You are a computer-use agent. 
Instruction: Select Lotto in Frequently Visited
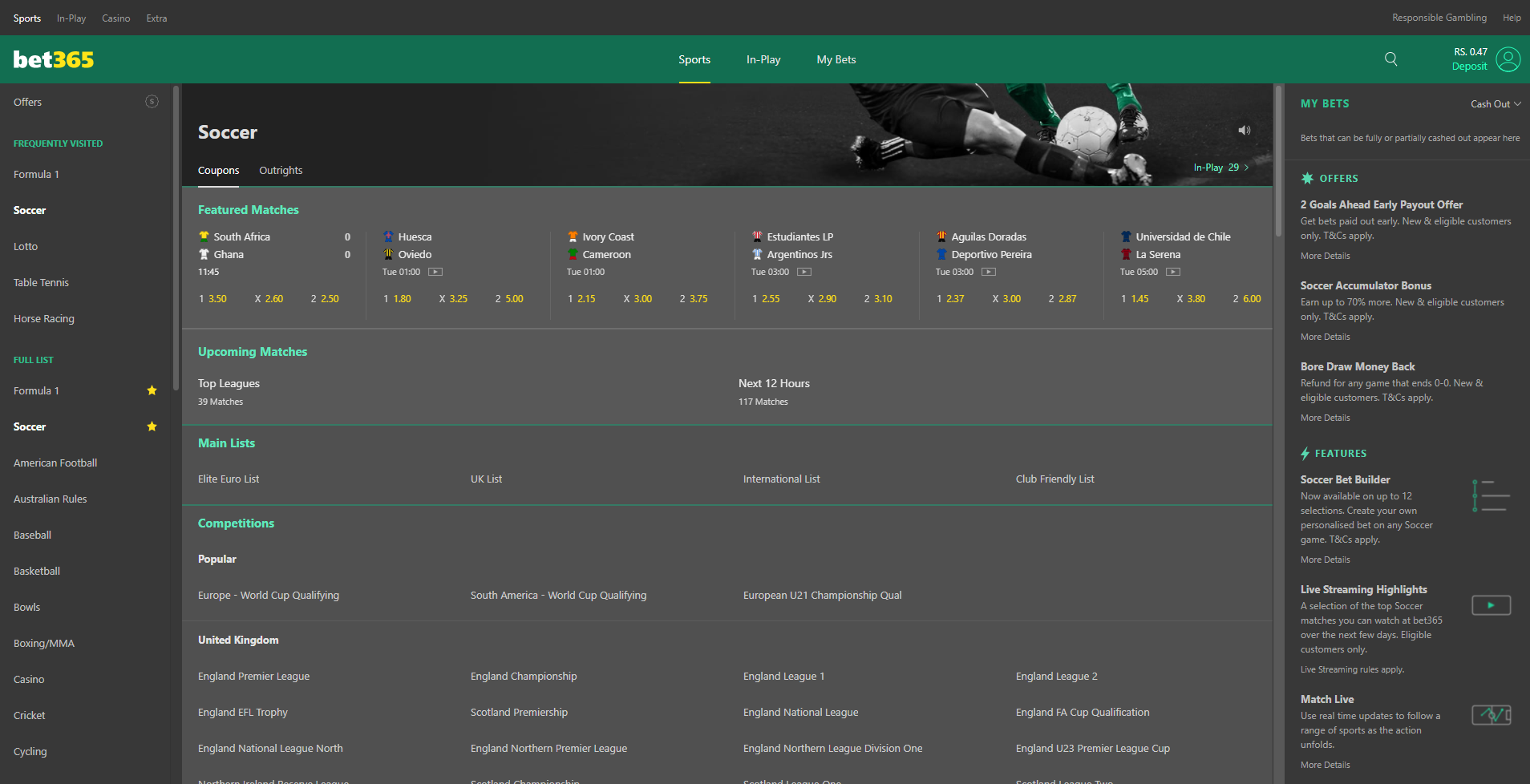[x=26, y=246]
